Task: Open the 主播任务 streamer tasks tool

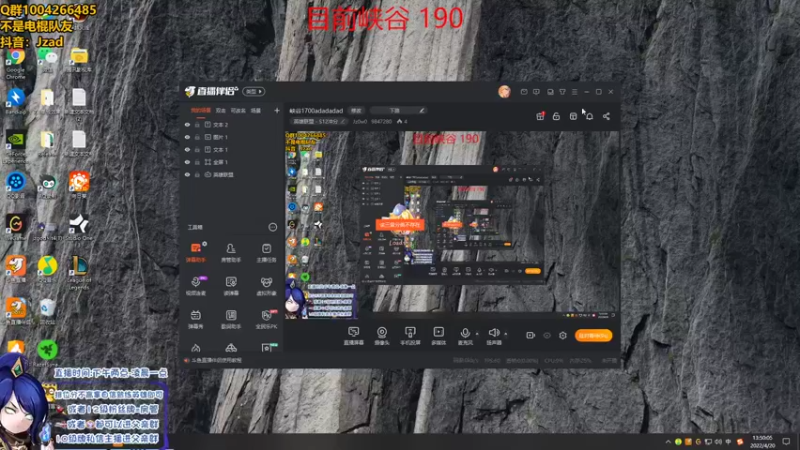Action: click(266, 252)
